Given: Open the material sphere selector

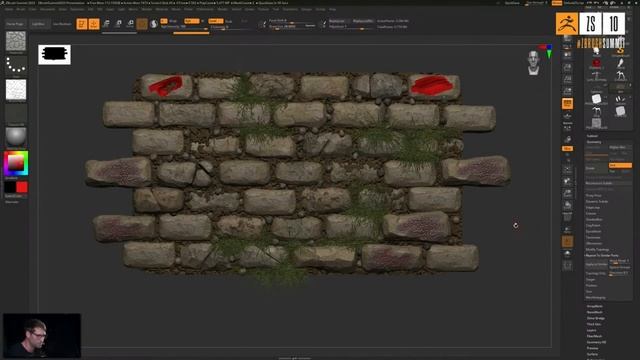Looking at the screenshot, I should click(x=16, y=137).
